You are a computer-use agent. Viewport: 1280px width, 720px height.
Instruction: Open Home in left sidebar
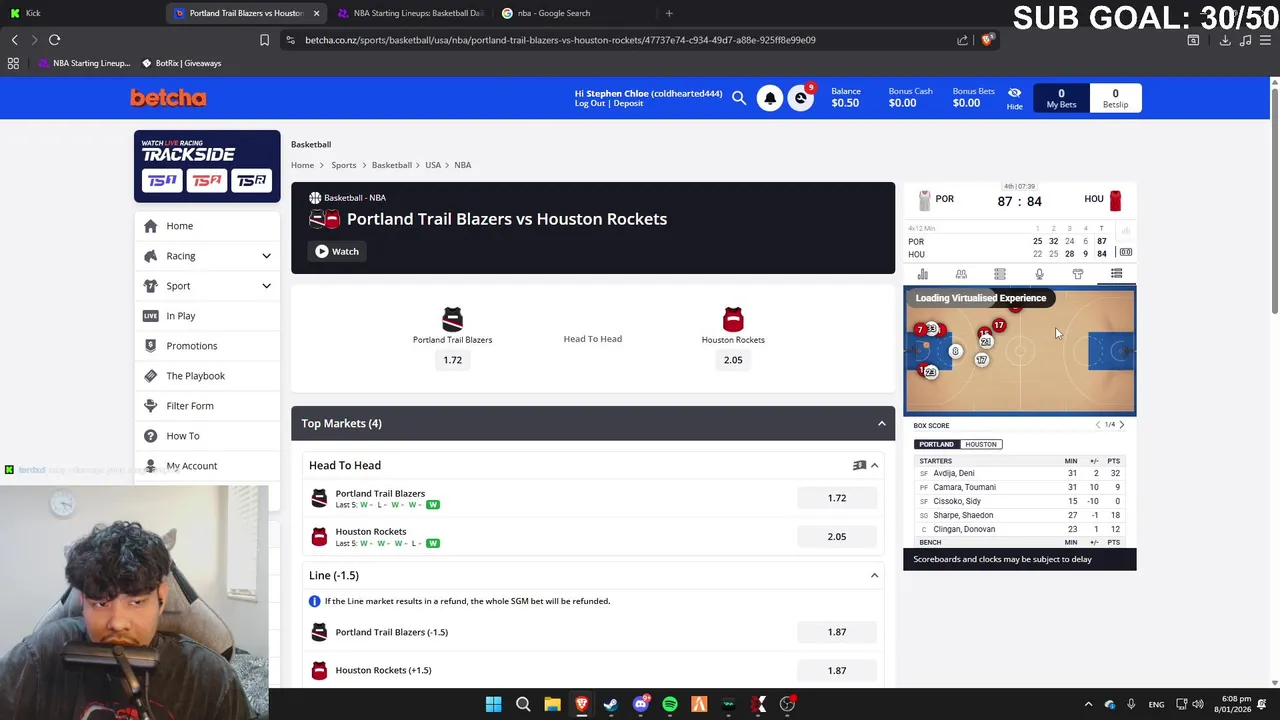click(207, 226)
